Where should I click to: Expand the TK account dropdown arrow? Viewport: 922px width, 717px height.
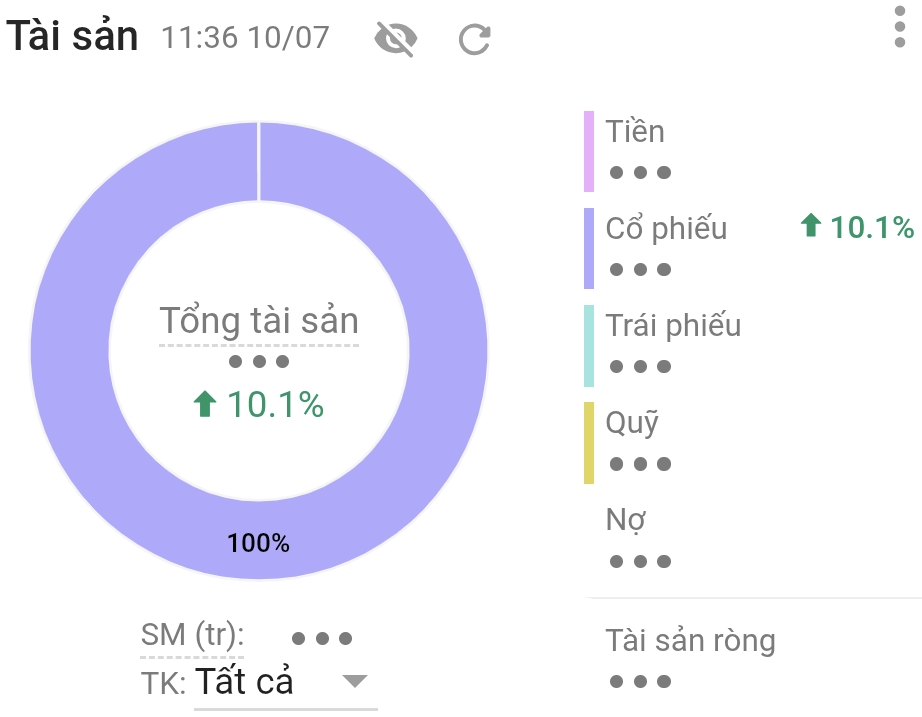(355, 681)
